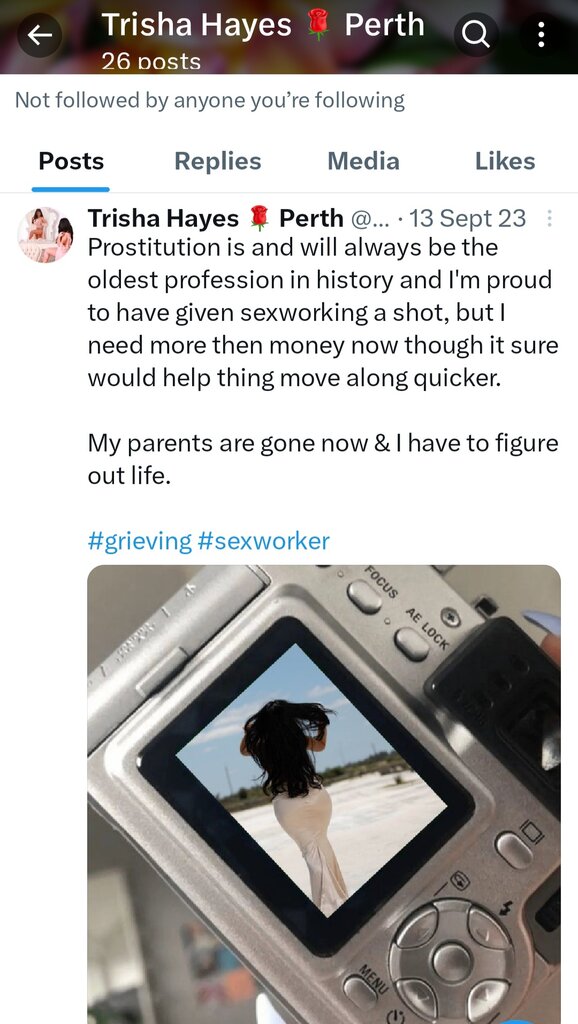Tap the back arrow icon
This screenshot has width=578, height=1024.
tap(39, 35)
